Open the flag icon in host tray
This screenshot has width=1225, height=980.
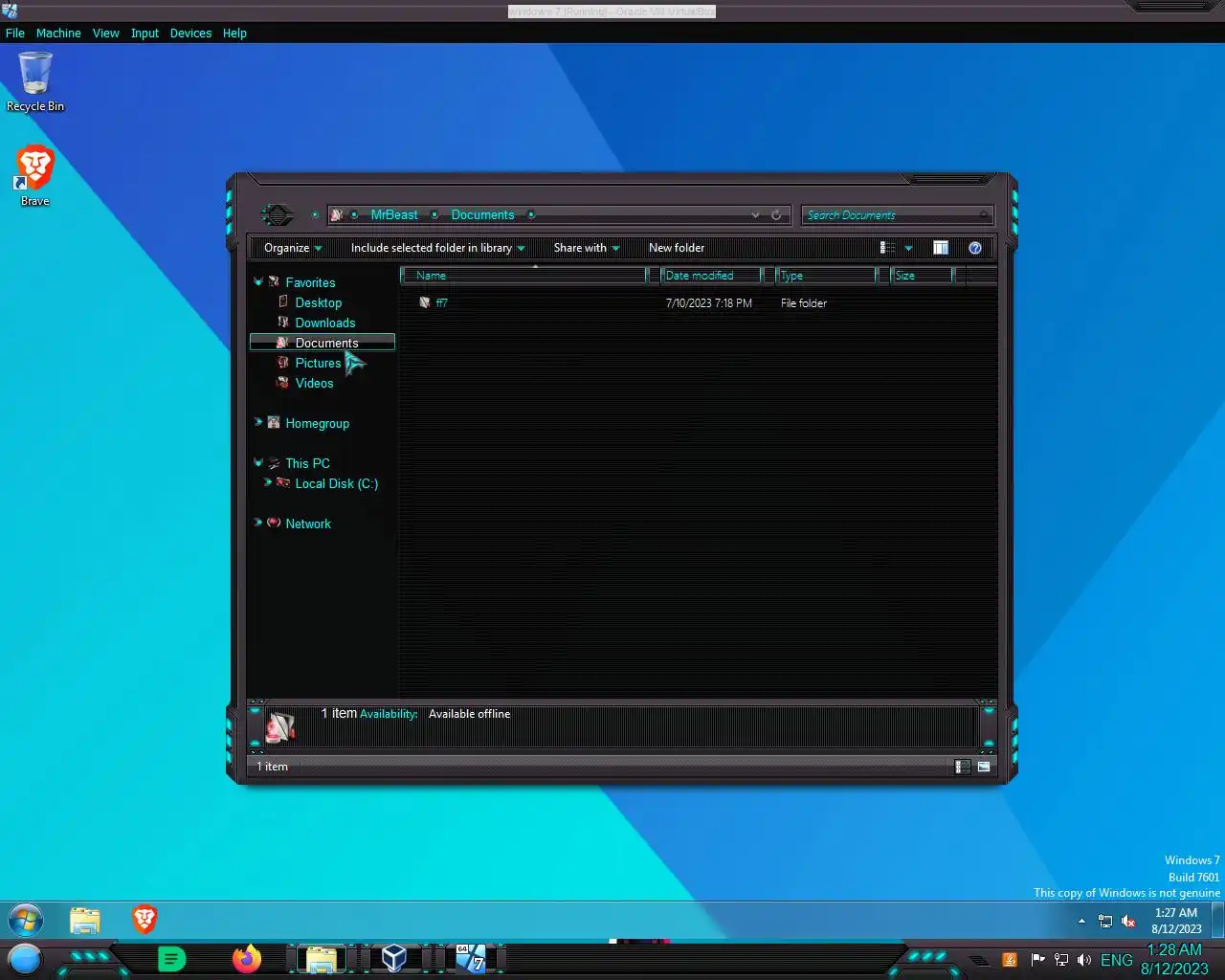[x=1037, y=960]
